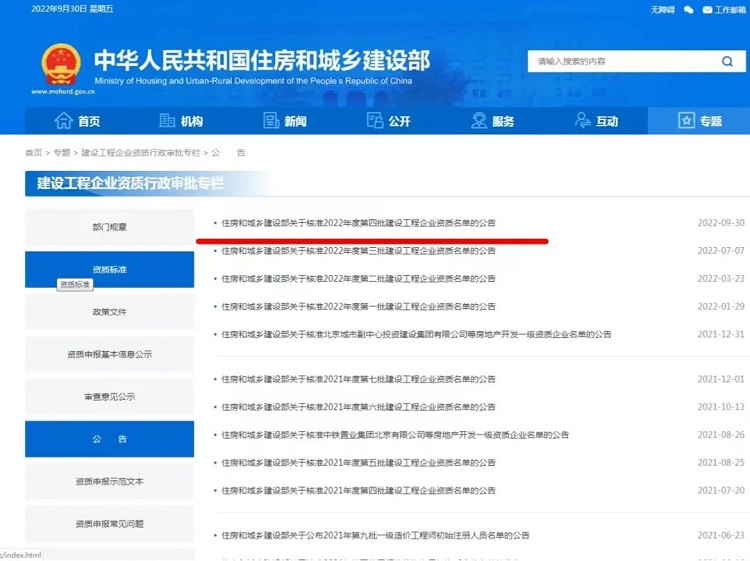Viewport: 750px width, 561px height.
Task: Select 政策文件 in the left sidebar
Action: 109,312
